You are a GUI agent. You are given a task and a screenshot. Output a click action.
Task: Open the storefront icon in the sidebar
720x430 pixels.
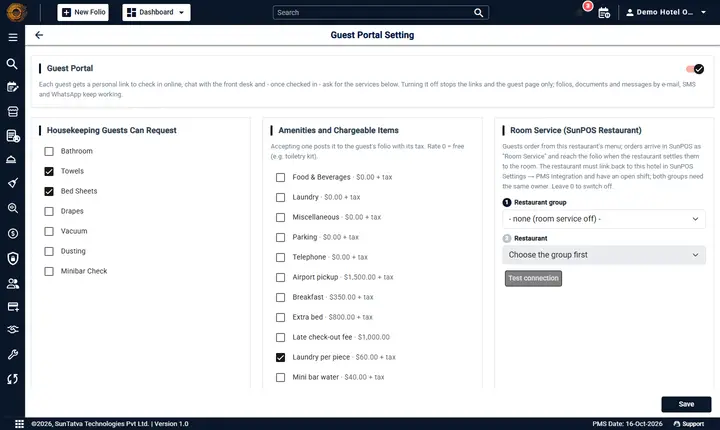coord(13,112)
